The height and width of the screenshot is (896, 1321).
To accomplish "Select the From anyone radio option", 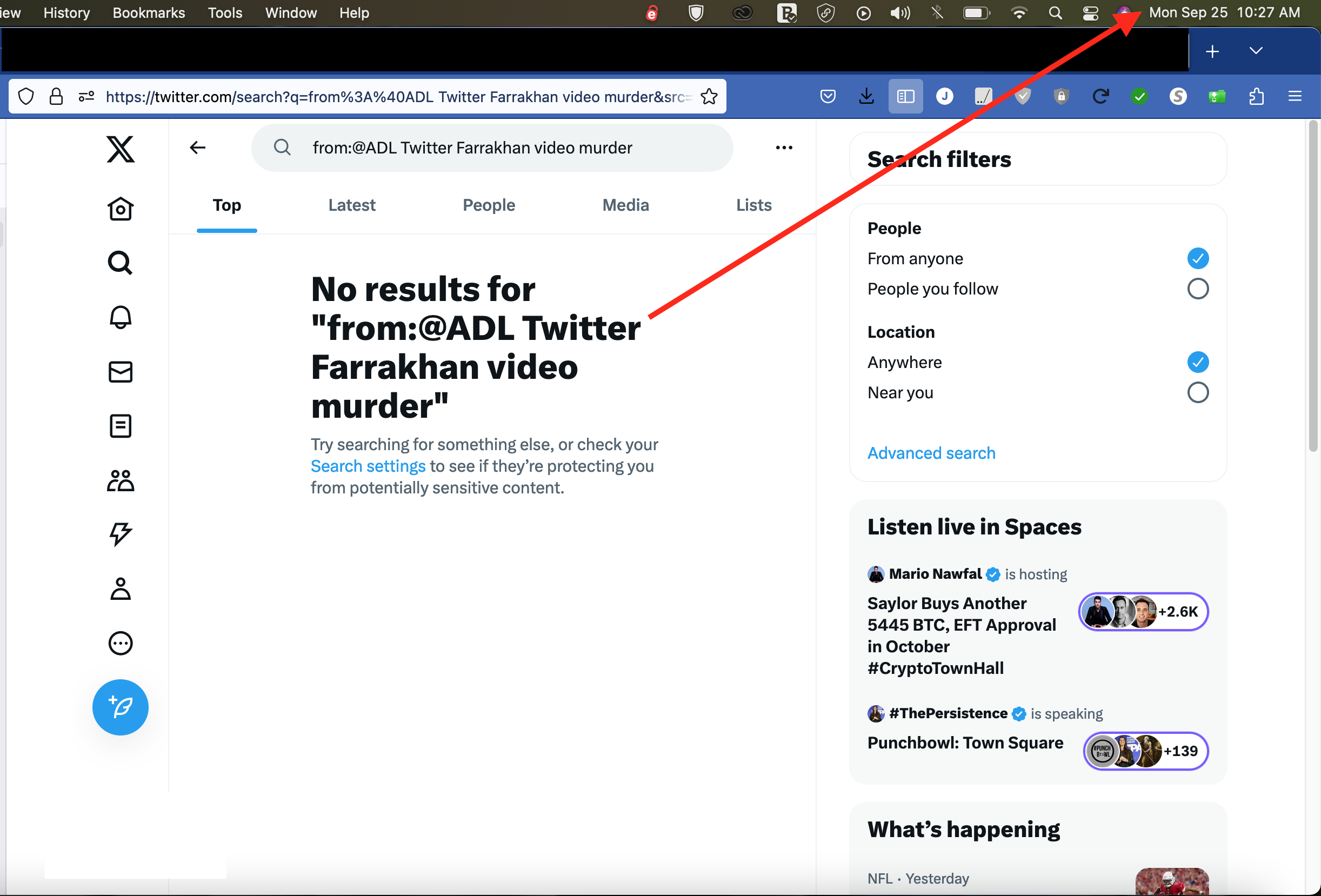I will click(1197, 258).
